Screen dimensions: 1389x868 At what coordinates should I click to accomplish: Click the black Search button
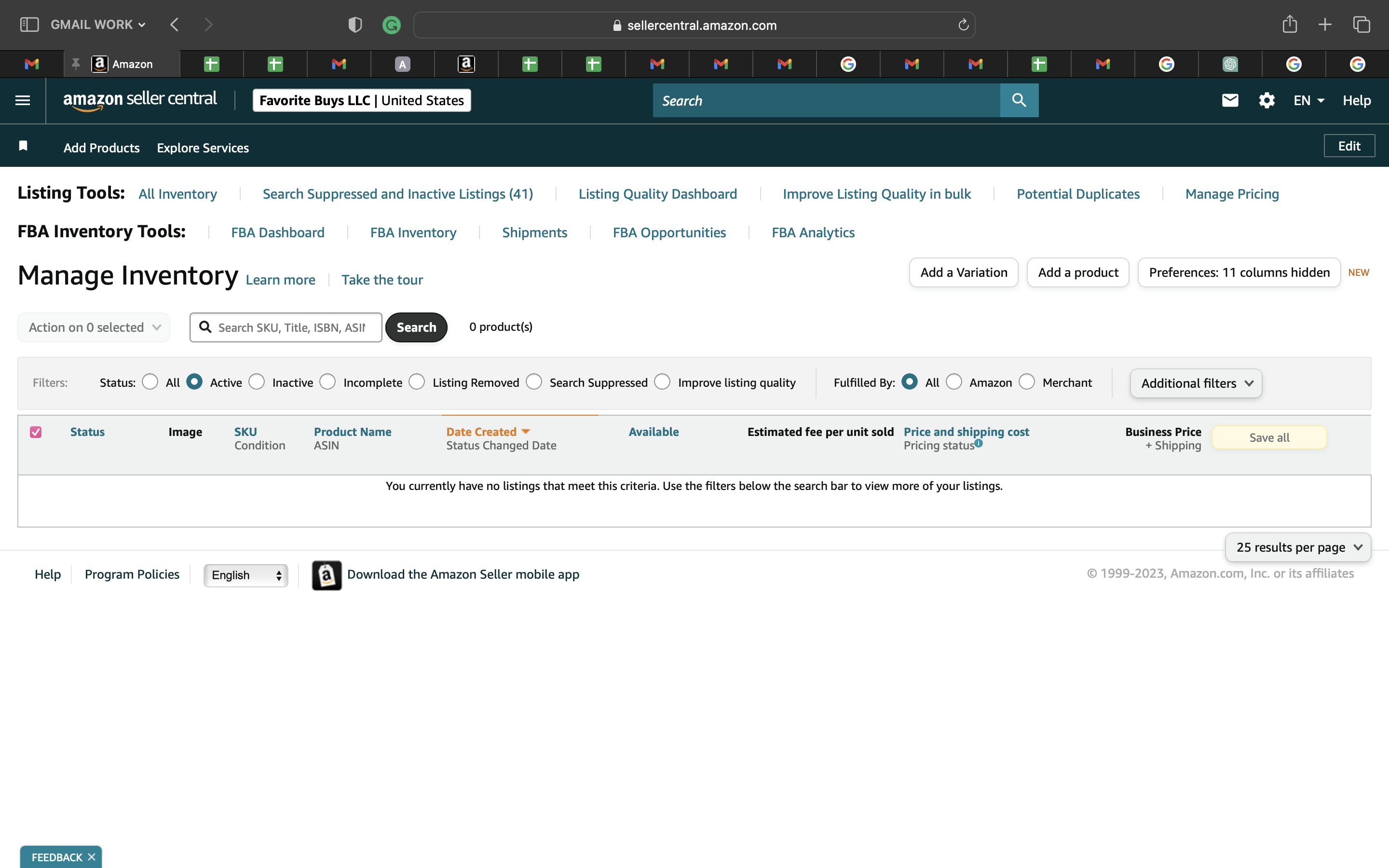416,327
